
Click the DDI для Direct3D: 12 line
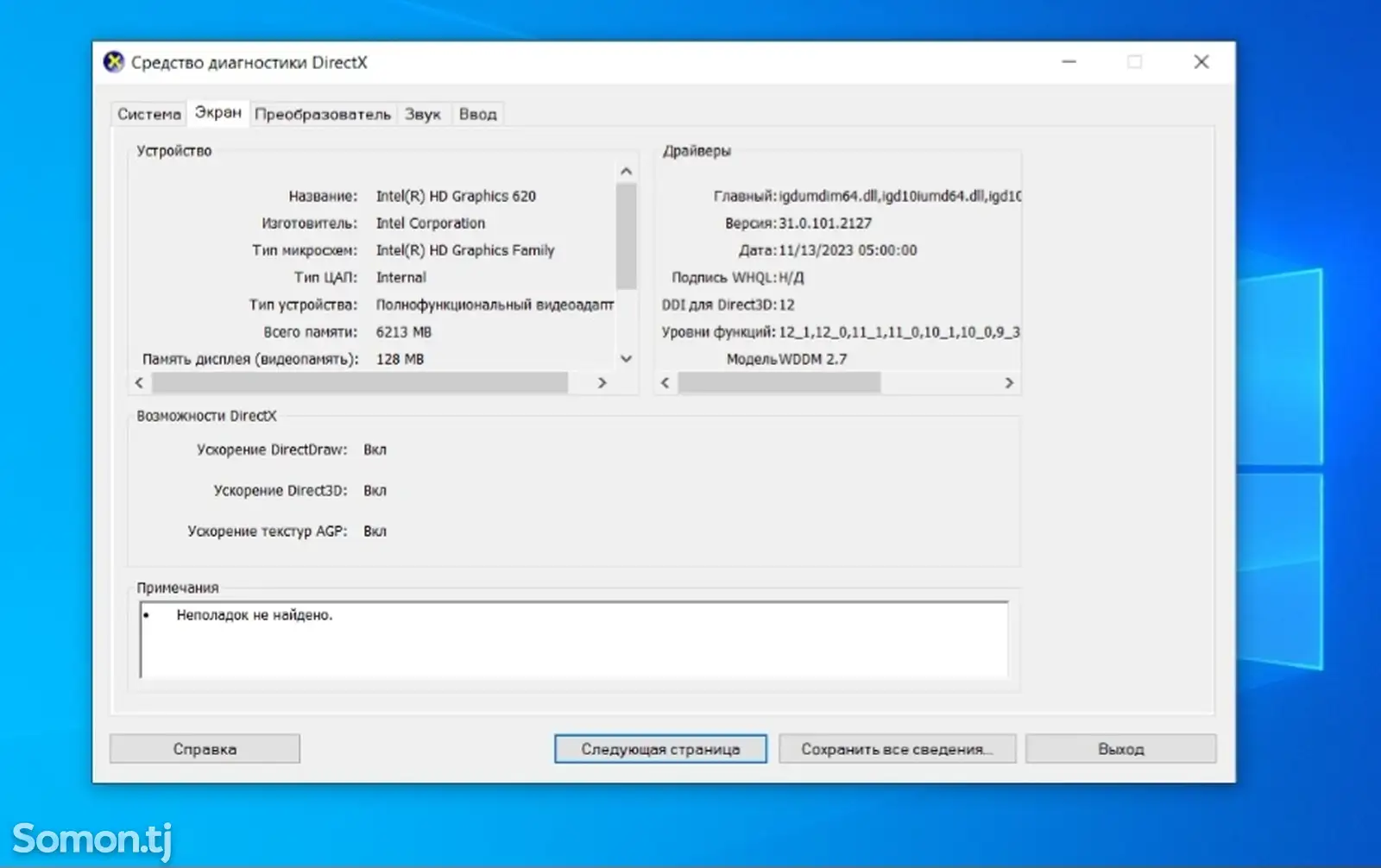click(x=728, y=305)
